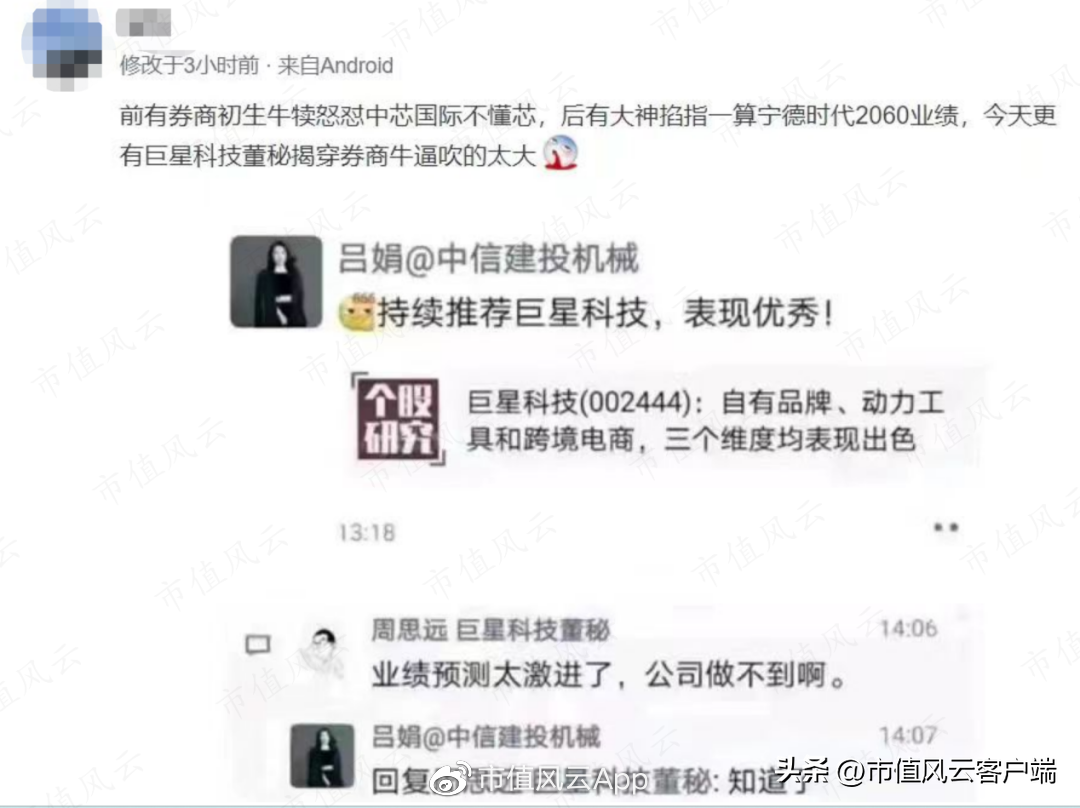Open the 巨星科技(002444) article title link
The height and width of the screenshot is (808, 1080).
click(705, 420)
